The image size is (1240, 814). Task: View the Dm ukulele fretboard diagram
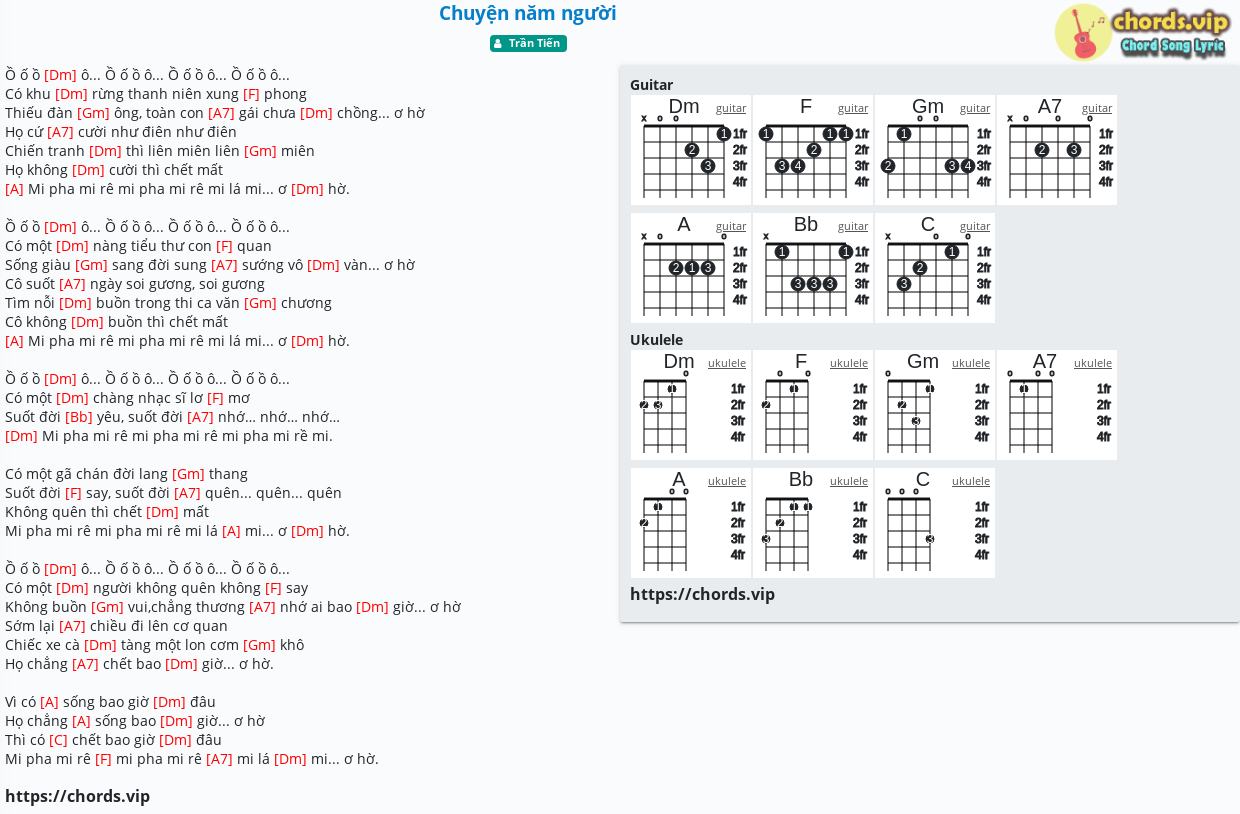691,405
